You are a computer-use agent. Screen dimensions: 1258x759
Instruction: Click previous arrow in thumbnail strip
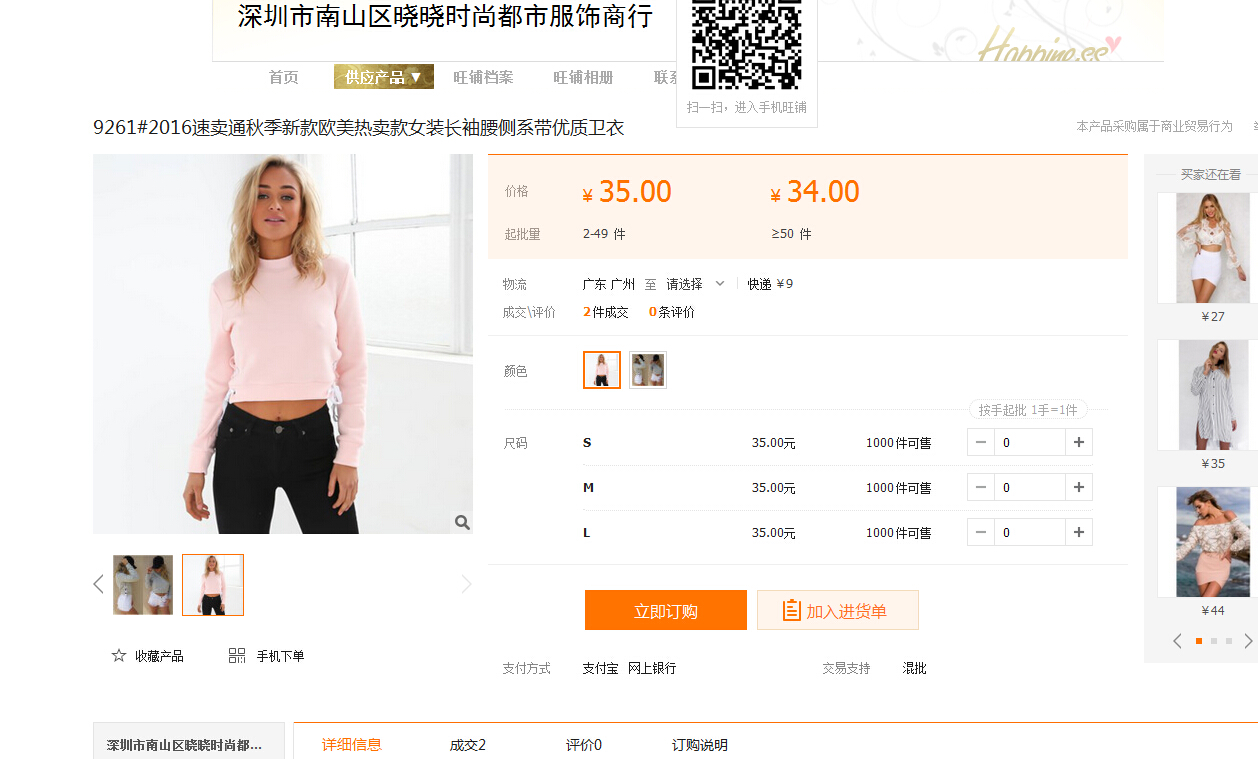(x=98, y=584)
